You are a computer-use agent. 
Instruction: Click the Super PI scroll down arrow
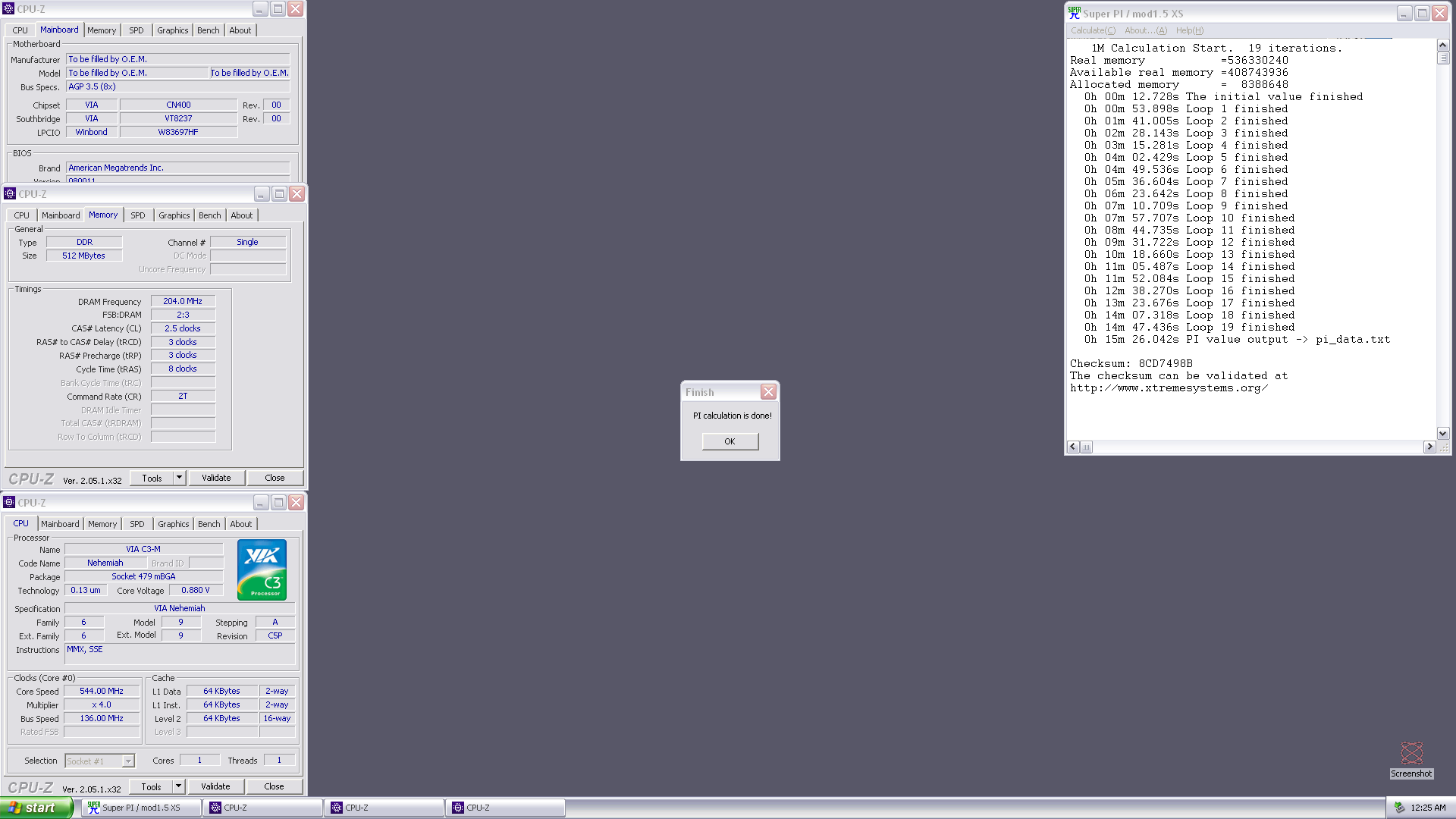click(1442, 433)
